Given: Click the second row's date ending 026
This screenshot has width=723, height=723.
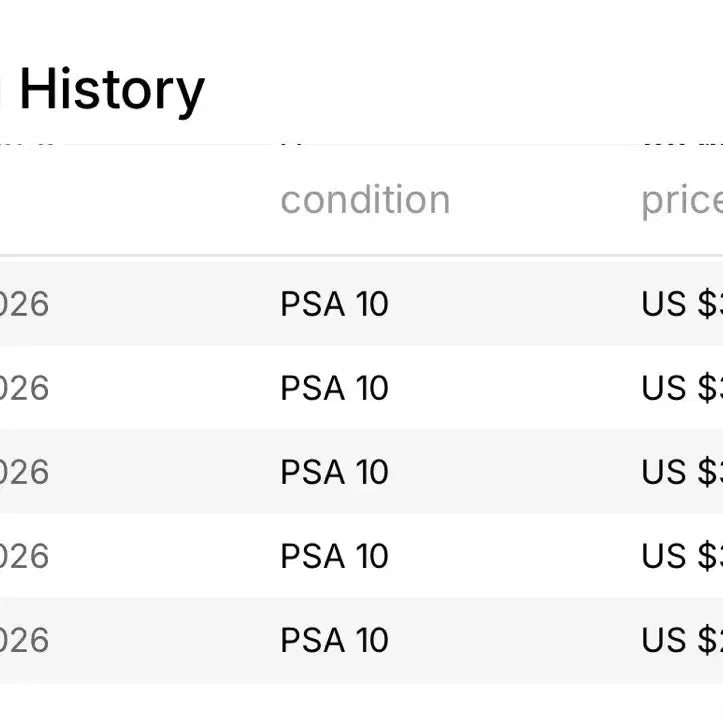Looking at the screenshot, I should pos(24,388).
